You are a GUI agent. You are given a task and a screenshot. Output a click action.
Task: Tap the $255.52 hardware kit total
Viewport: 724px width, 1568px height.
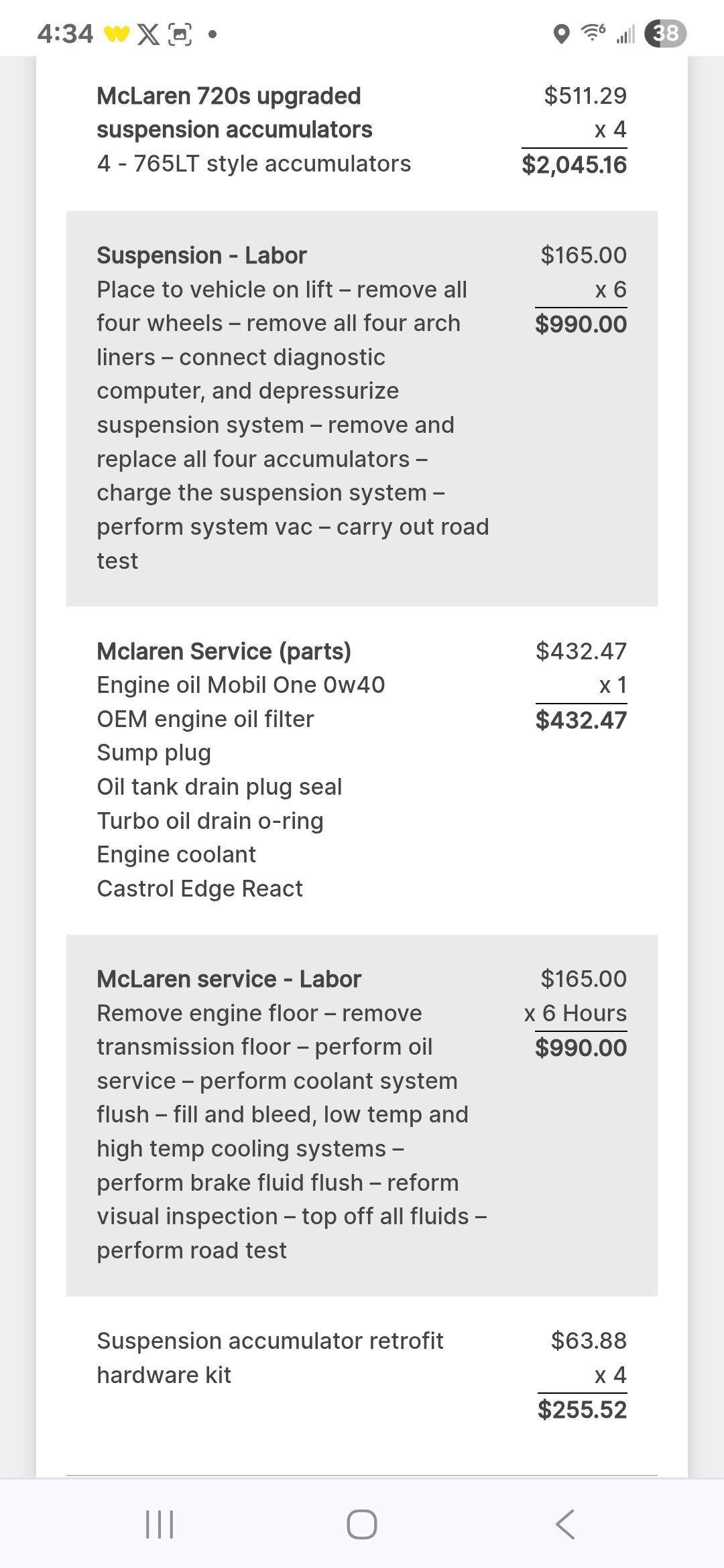(582, 1409)
